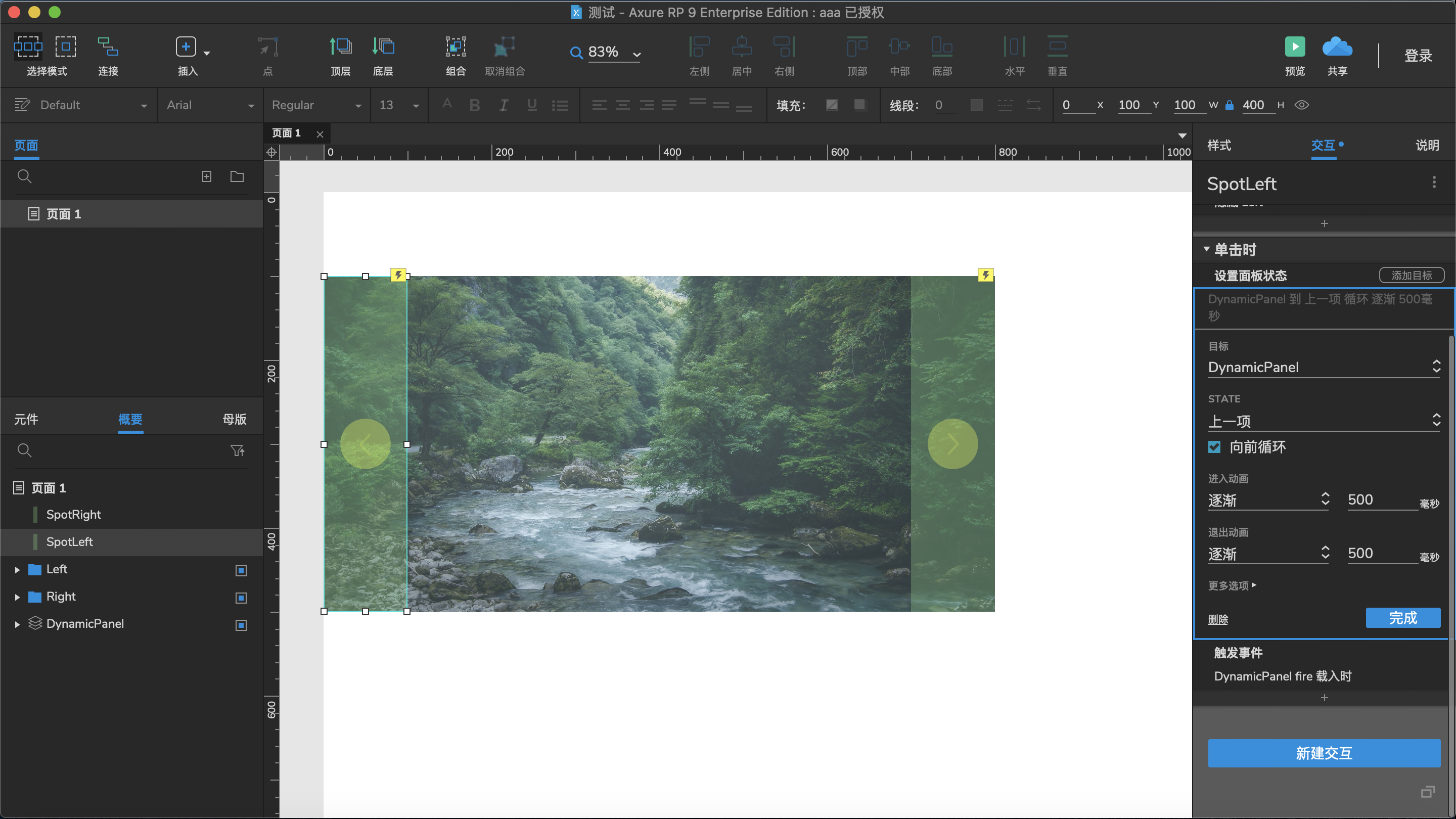
Task: Click the fill color swatch
Action: click(832, 105)
